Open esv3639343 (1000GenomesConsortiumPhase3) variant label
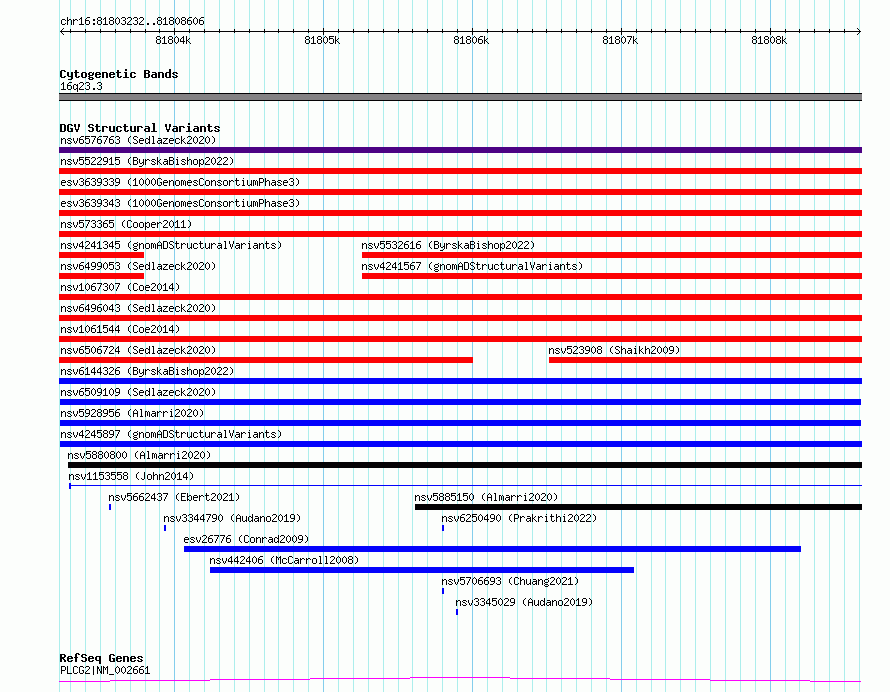Viewport: 890px width, 692px height. (180, 203)
